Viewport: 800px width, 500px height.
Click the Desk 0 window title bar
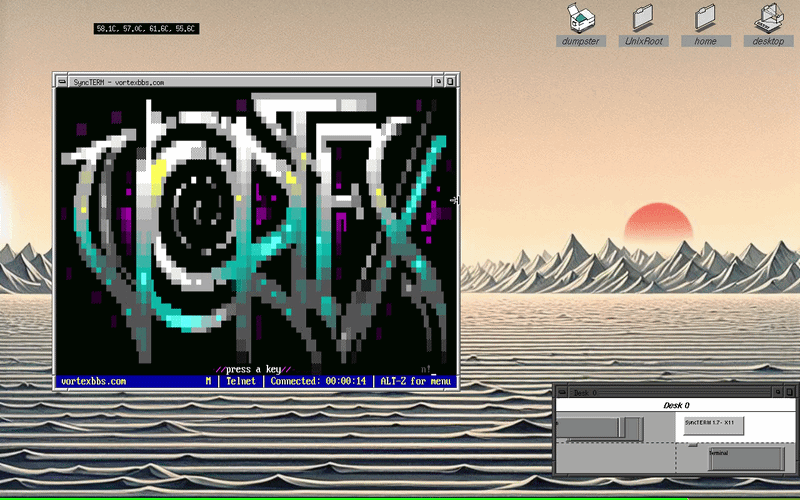coord(670,392)
